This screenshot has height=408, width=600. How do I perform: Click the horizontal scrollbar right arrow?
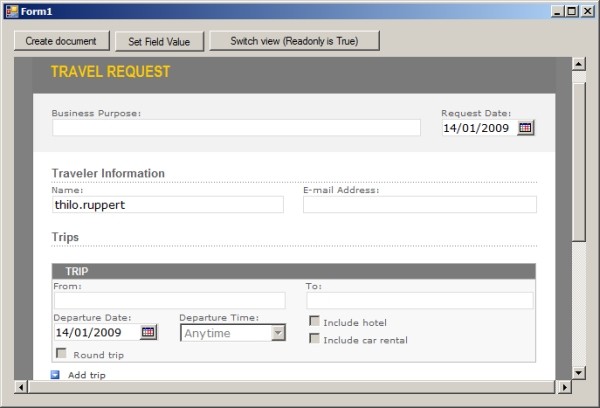564,387
